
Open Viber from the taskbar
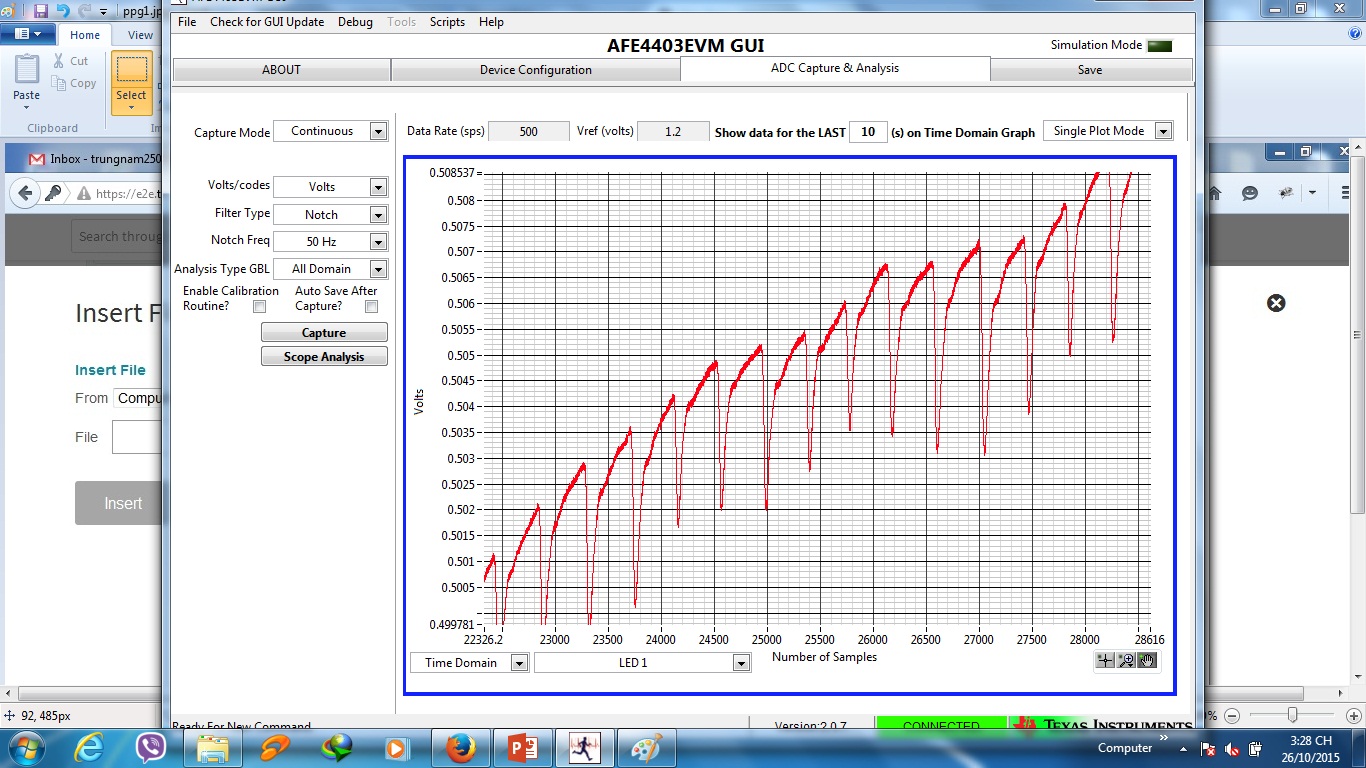coord(151,747)
